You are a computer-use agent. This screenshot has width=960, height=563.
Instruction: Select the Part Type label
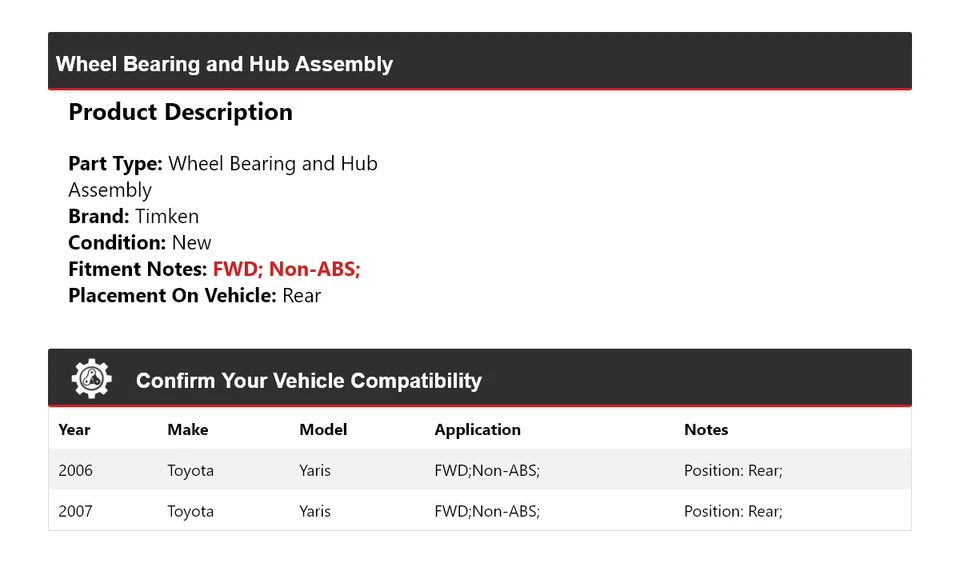pos(115,164)
